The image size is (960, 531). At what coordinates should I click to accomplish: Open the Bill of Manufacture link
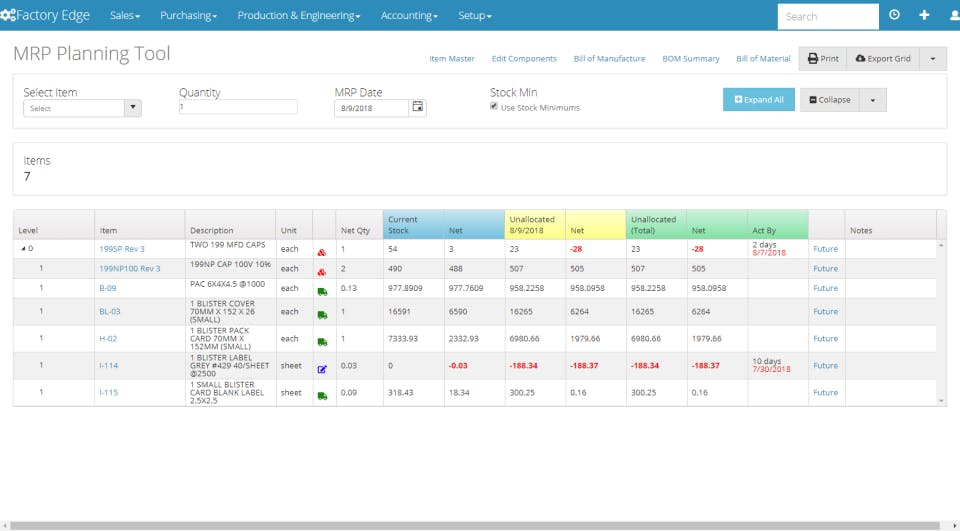(609, 59)
